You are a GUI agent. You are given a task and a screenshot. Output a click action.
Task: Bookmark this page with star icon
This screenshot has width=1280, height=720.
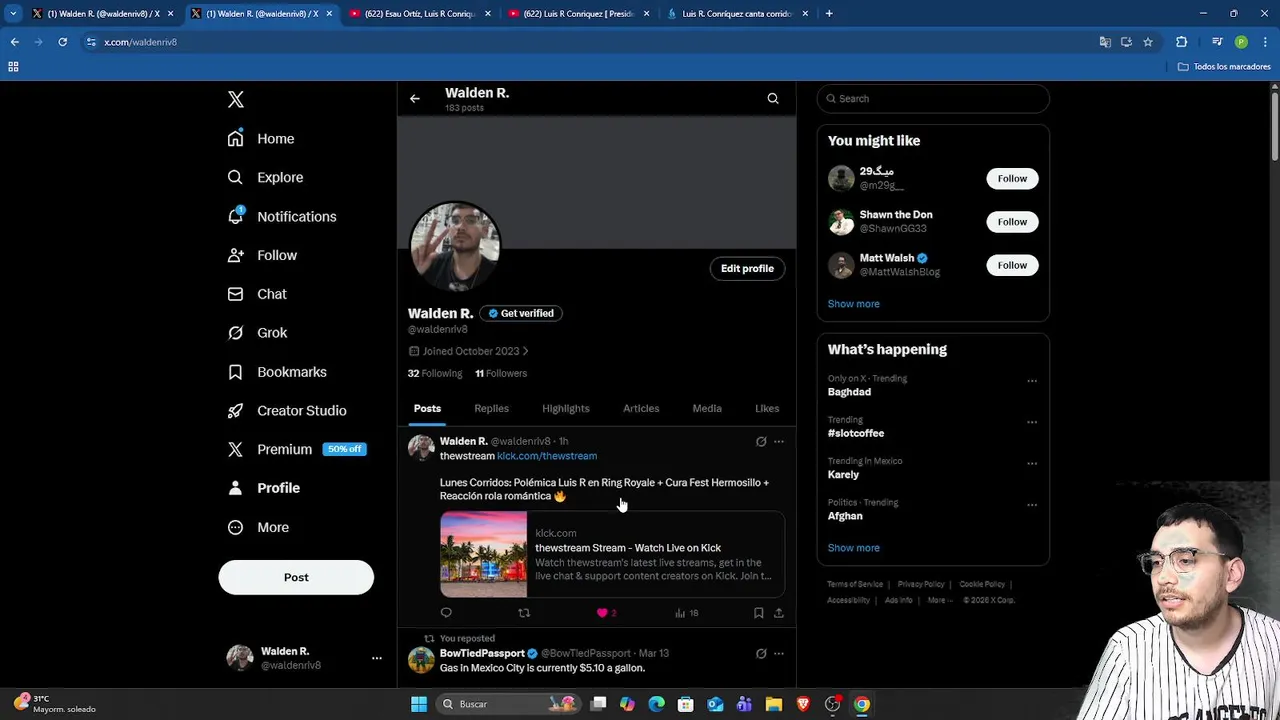tap(1148, 42)
